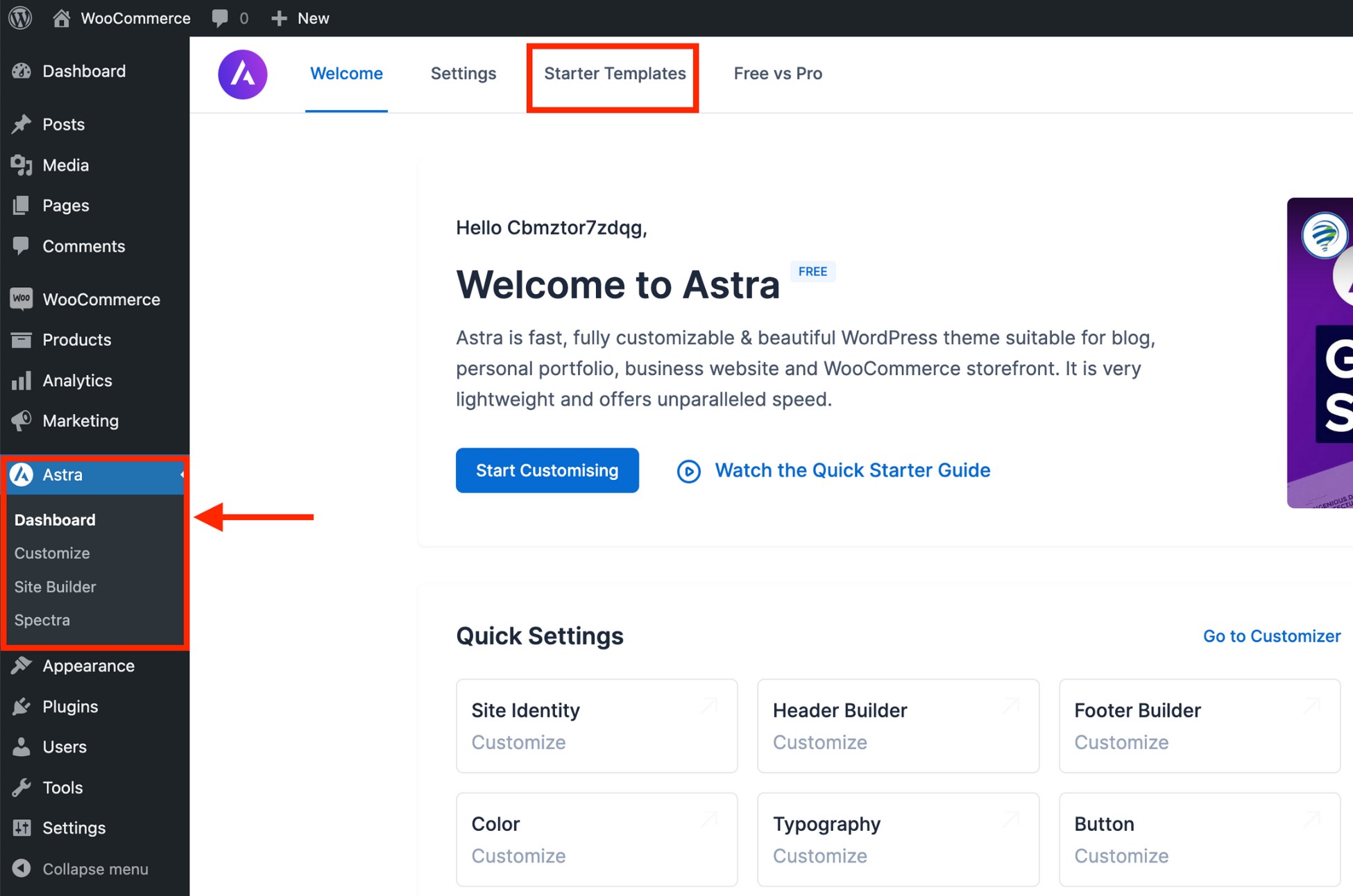Click the arrow icon on Color card
Screen dimensions: 1353x896
[x=709, y=820]
